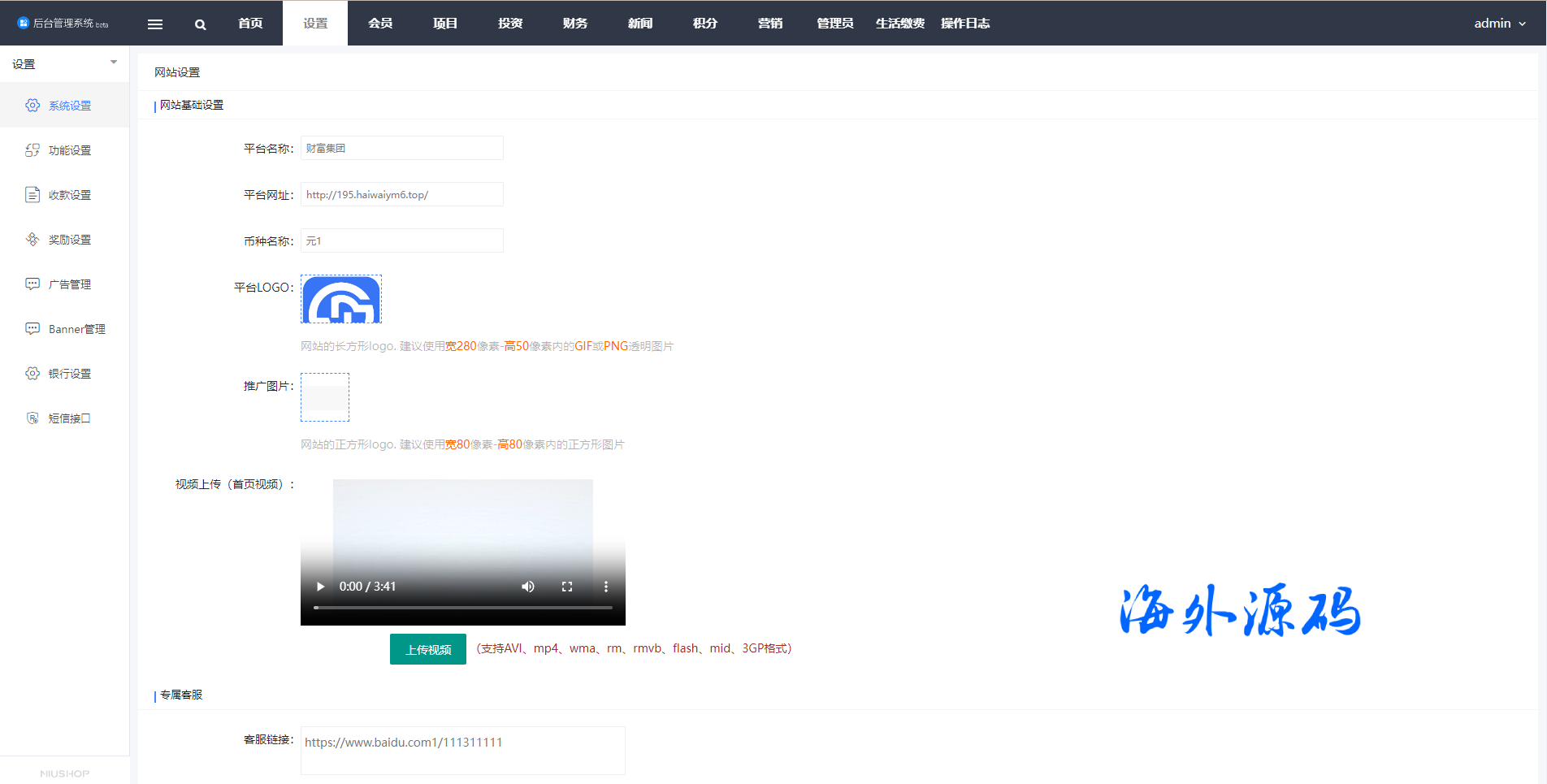Click the video progress bar
1547x784 pixels.
463,608
